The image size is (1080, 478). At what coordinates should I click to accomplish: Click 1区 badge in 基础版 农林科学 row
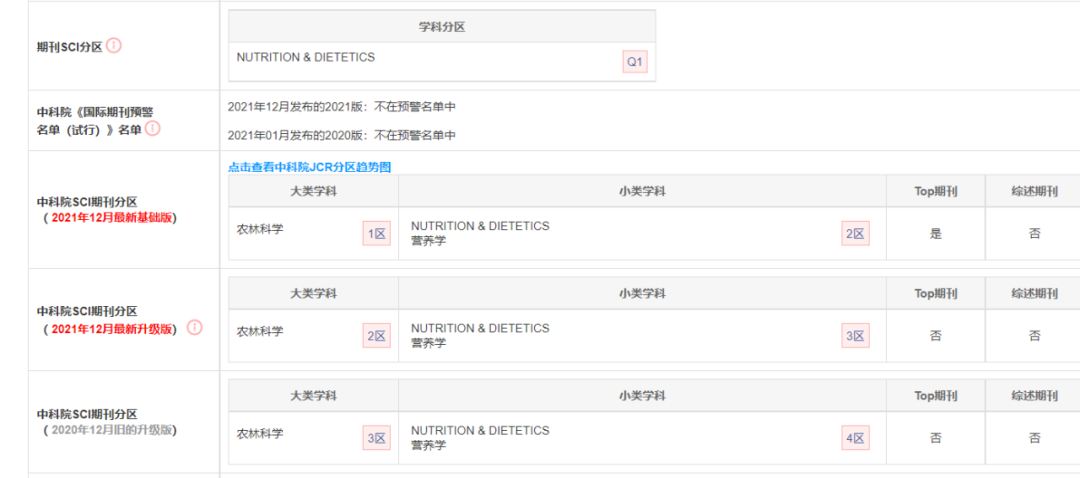[x=377, y=234]
